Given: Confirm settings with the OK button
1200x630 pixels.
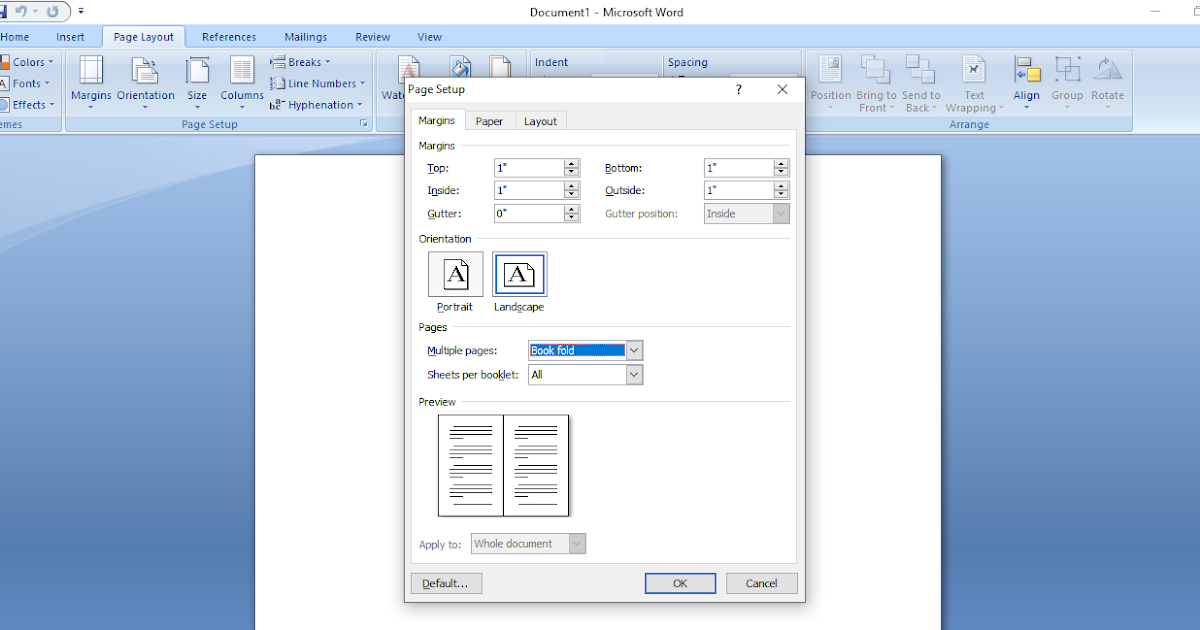Looking at the screenshot, I should click(680, 583).
